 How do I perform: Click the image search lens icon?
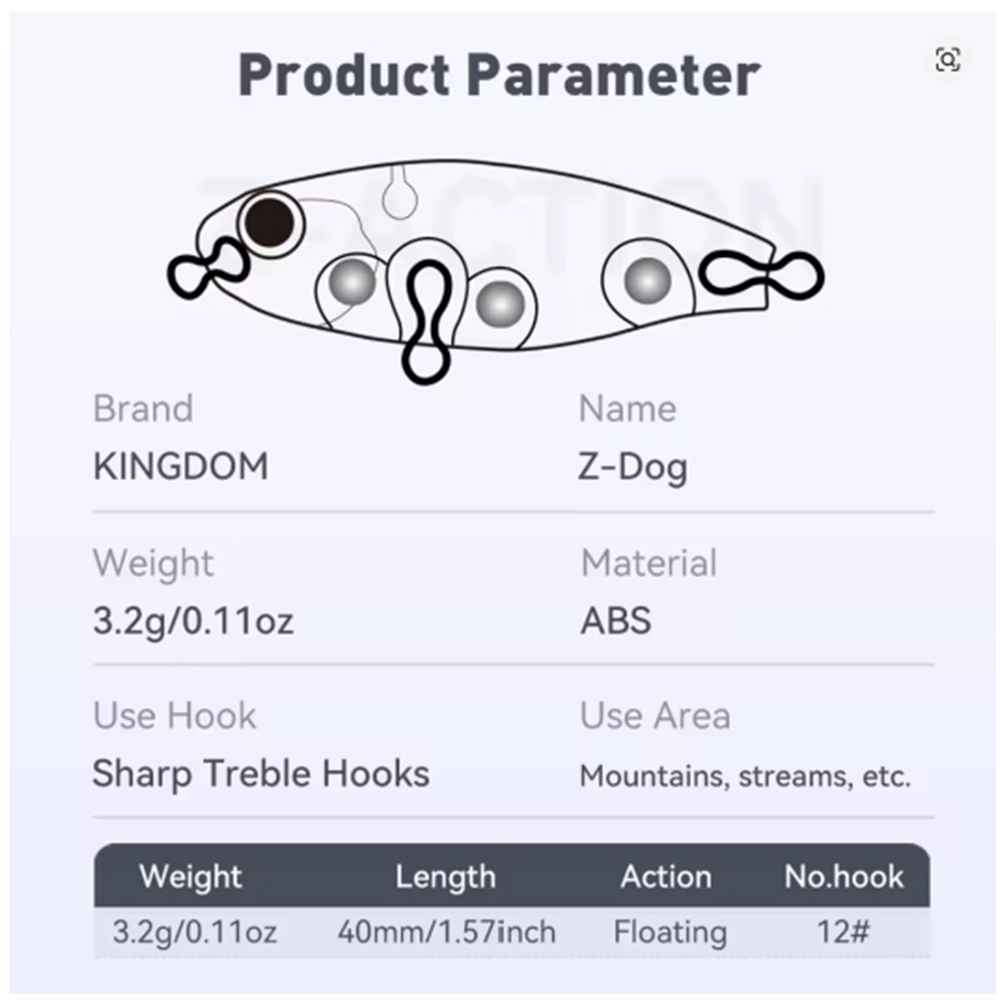[948, 60]
